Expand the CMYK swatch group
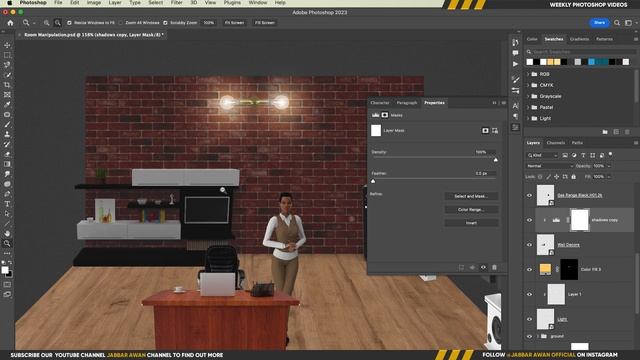 528,85
